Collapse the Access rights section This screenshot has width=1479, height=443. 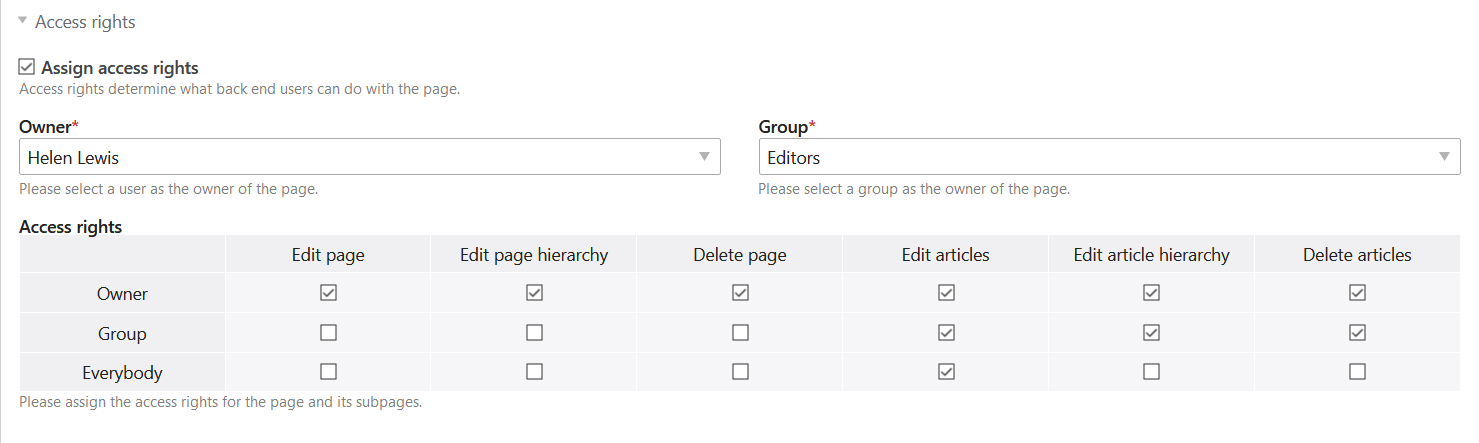pyautogui.click(x=23, y=20)
